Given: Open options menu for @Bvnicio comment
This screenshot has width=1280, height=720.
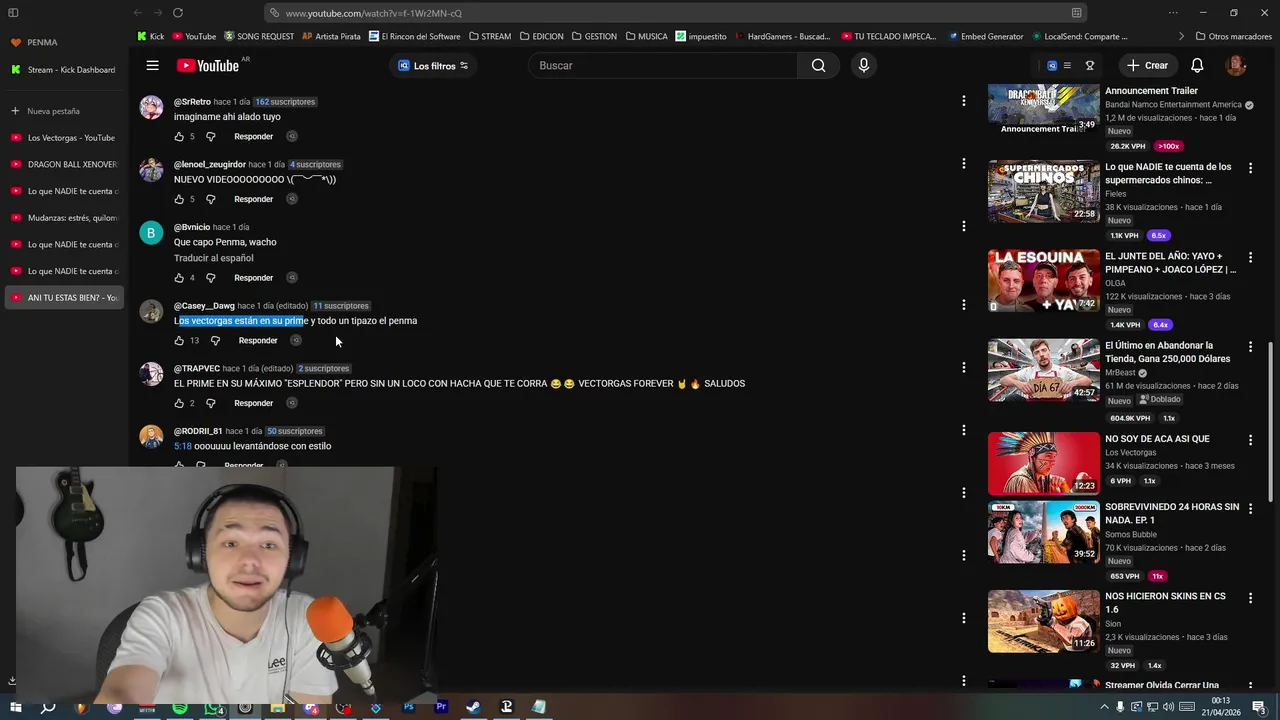Looking at the screenshot, I should (x=963, y=226).
